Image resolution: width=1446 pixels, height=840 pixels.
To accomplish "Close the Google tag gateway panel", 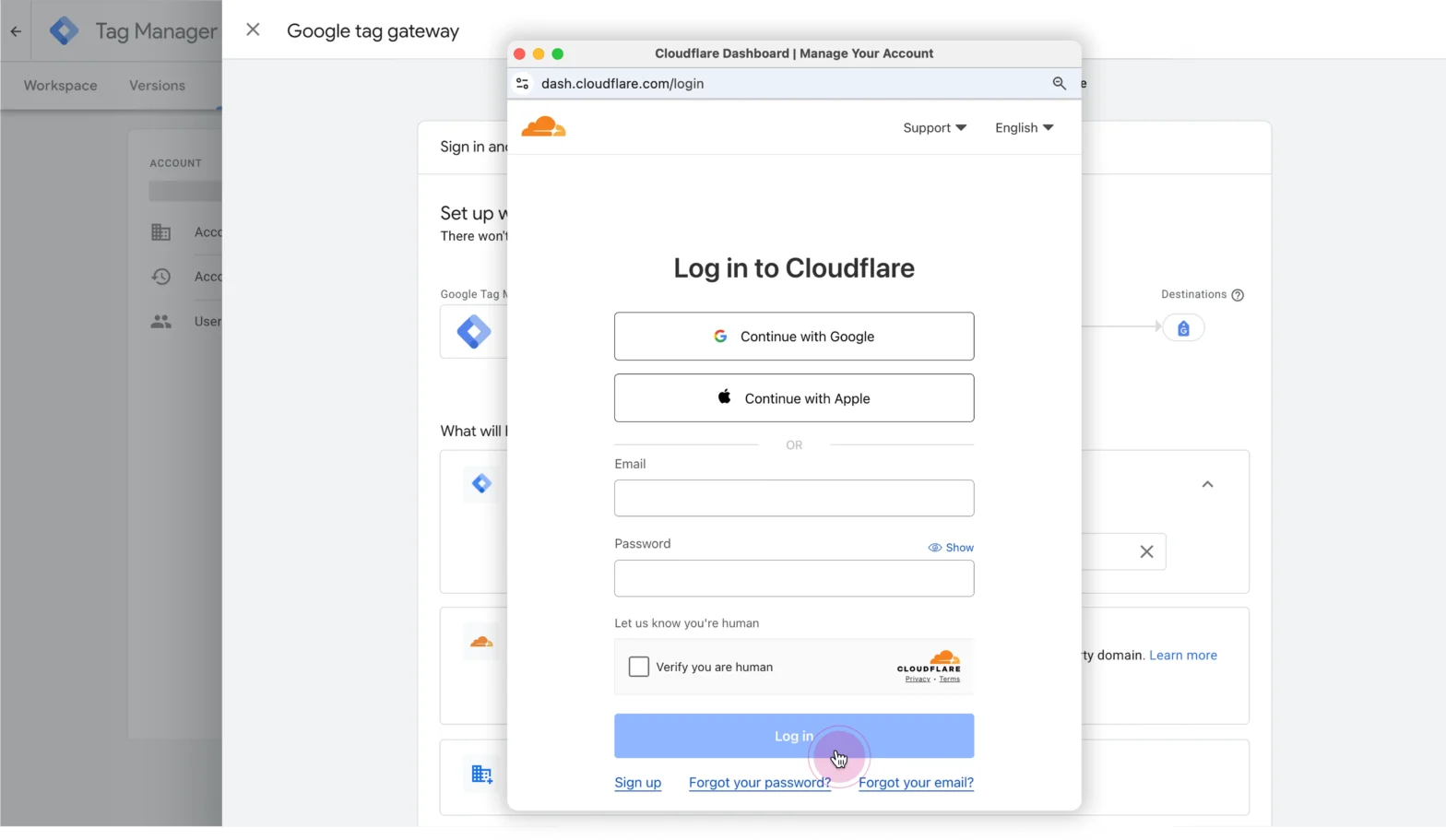I will coord(253,30).
